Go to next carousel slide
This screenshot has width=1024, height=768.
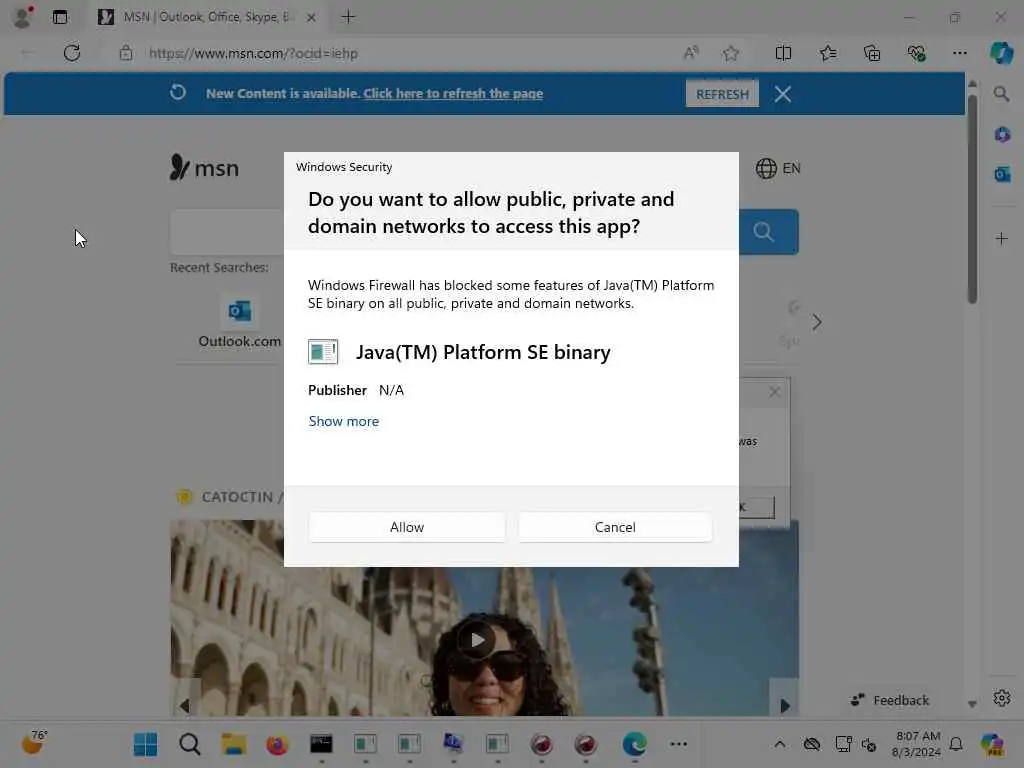[785, 705]
